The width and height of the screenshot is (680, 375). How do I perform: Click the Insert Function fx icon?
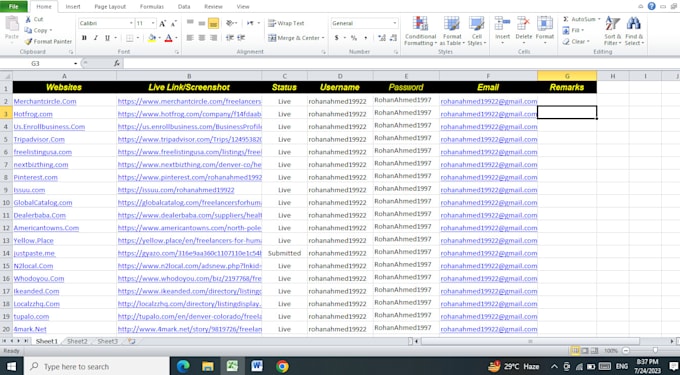tap(117, 63)
